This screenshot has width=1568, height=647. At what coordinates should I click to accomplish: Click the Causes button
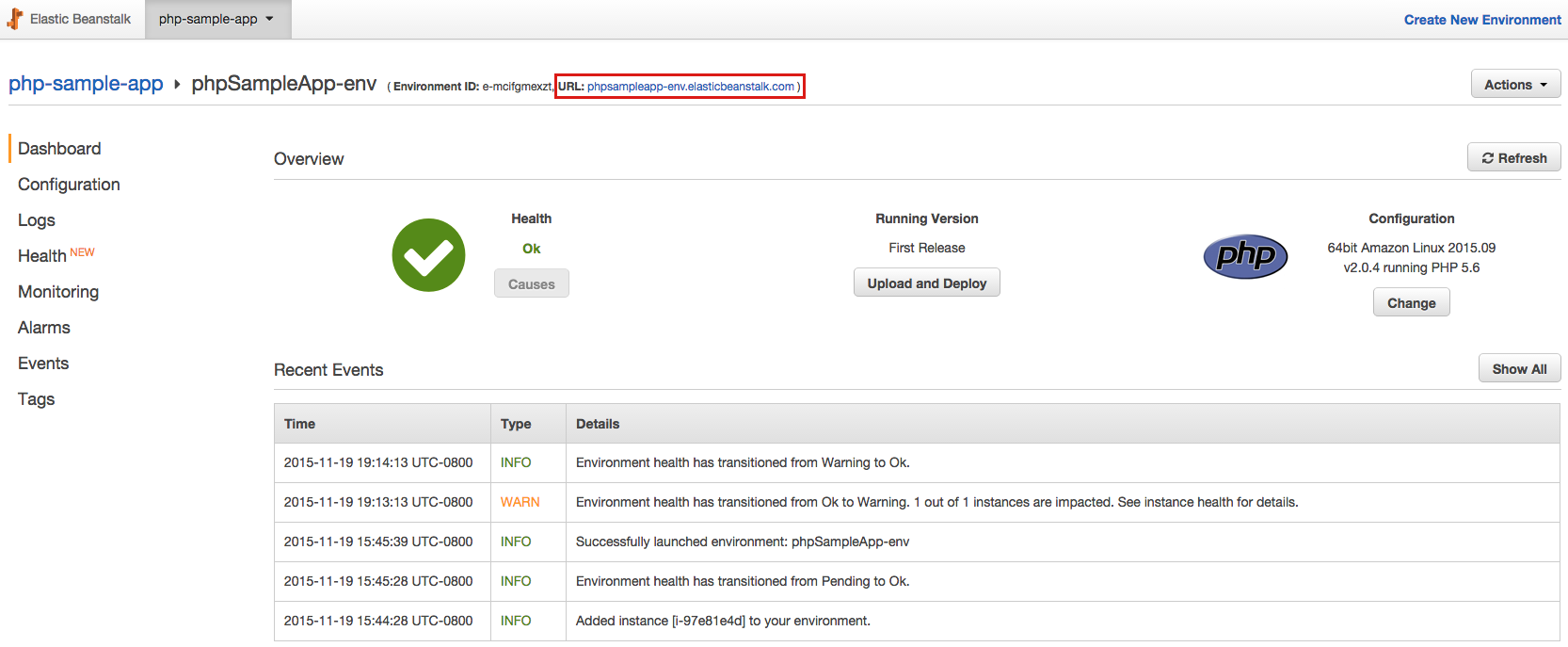point(532,283)
